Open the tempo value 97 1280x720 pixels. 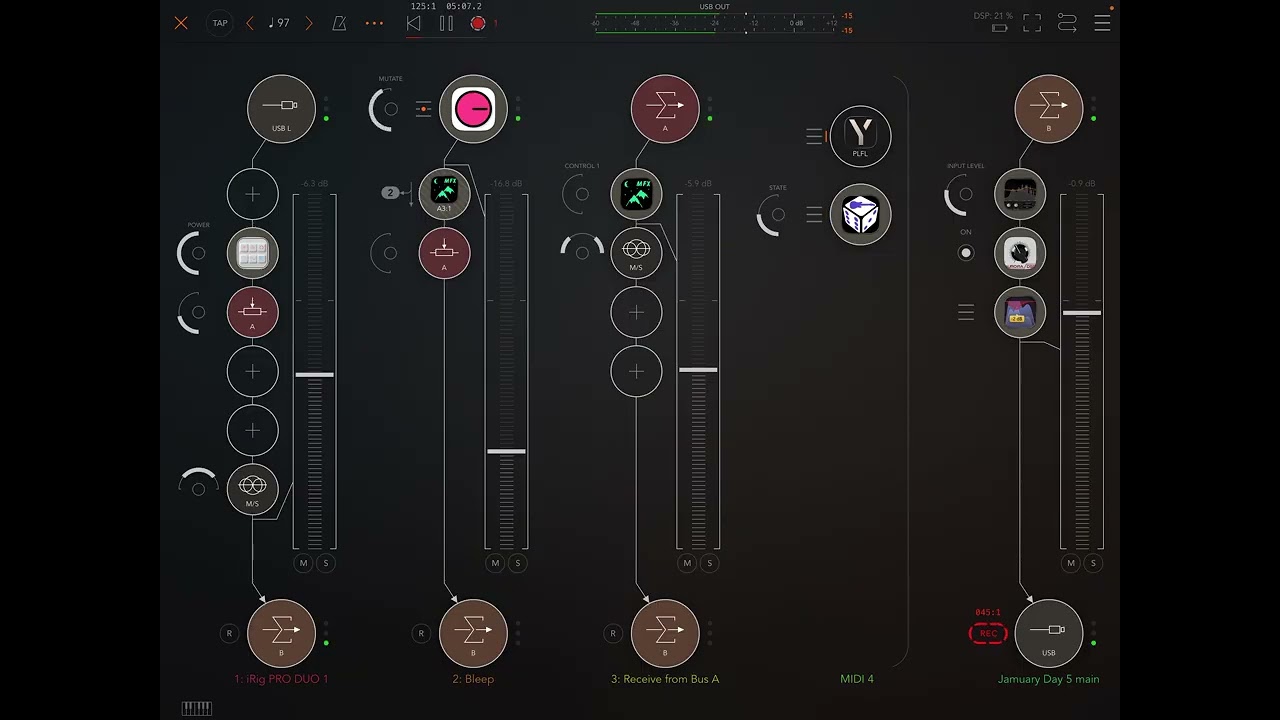pos(279,23)
